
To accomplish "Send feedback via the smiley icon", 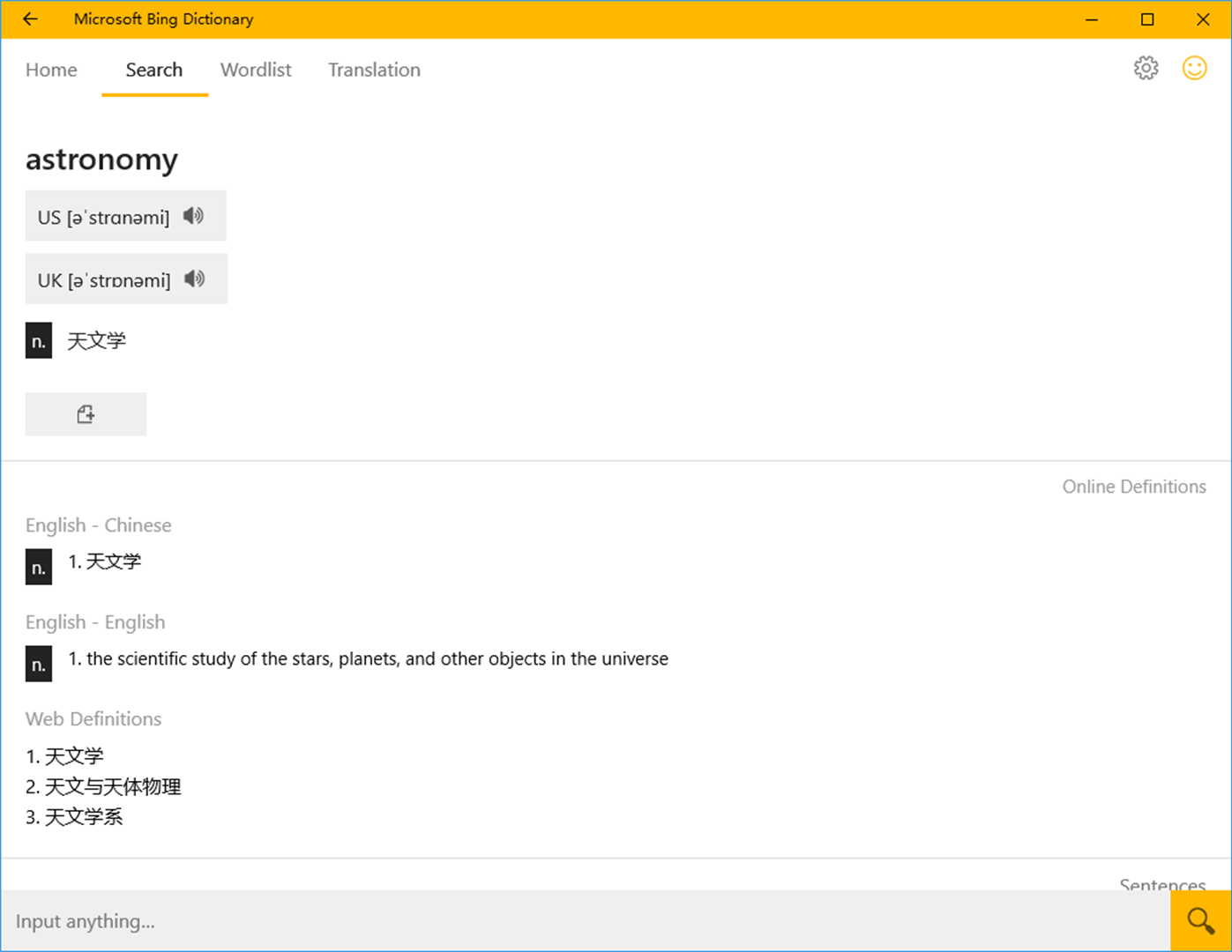I will pyautogui.click(x=1195, y=67).
